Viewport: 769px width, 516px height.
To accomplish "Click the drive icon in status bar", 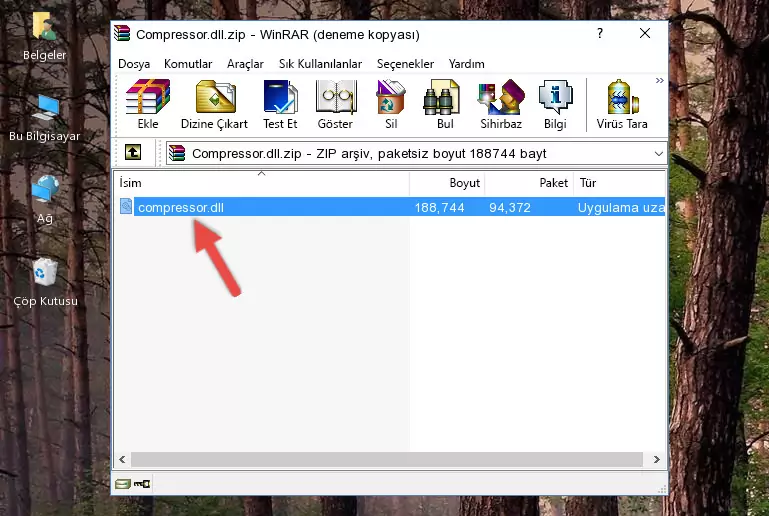I will click(x=123, y=484).
